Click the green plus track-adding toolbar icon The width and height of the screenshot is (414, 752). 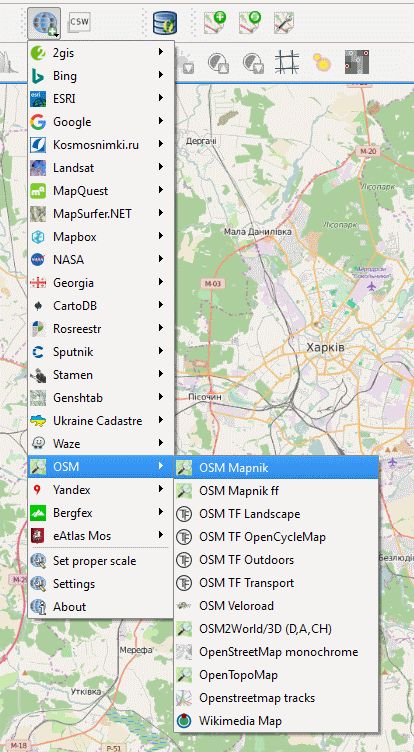[x=214, y=22]
